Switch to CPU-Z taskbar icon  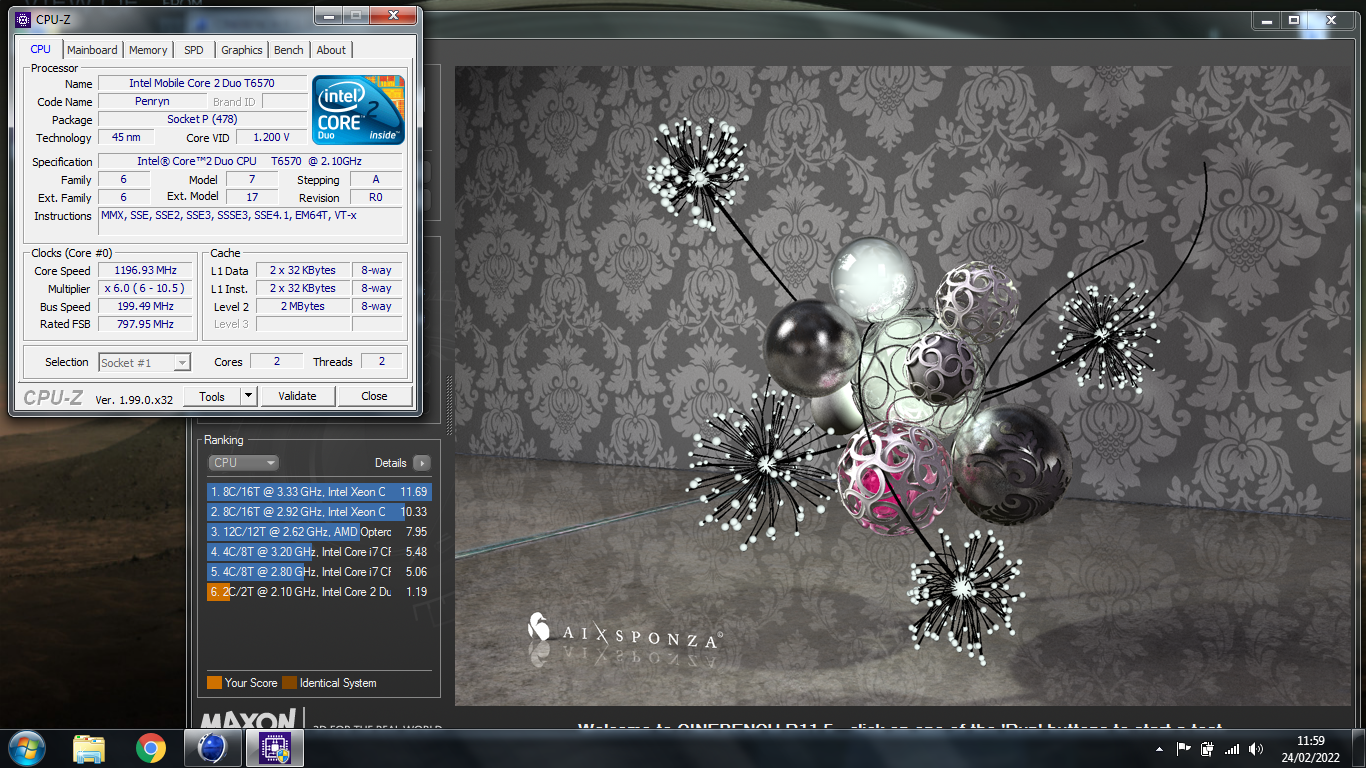[273, 748]
